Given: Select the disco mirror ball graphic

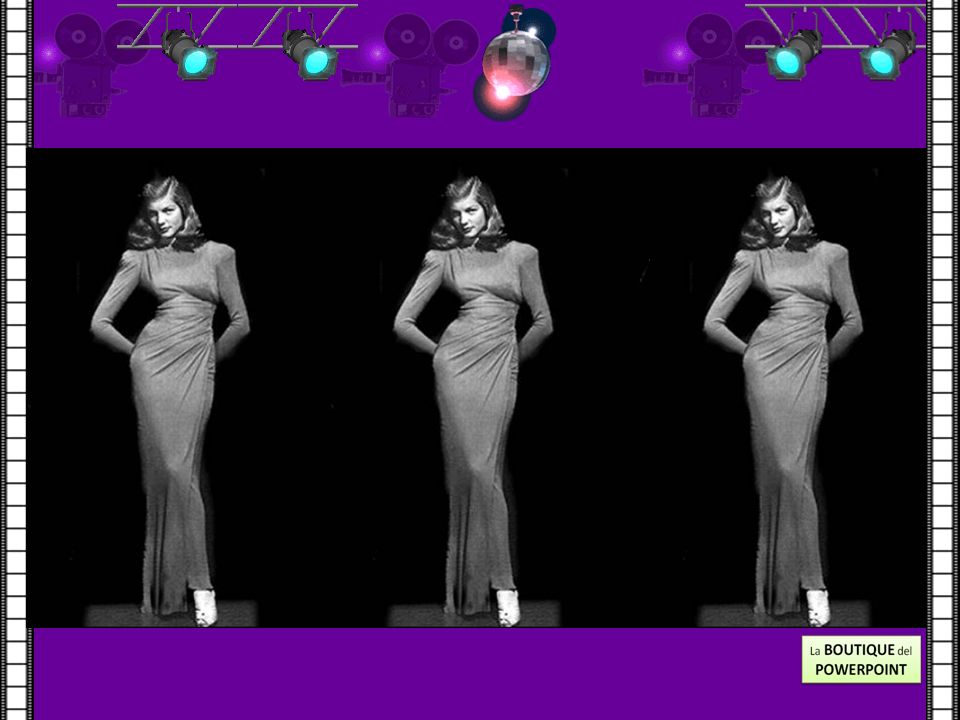Looking at the screenshot, I should point(515,62).
